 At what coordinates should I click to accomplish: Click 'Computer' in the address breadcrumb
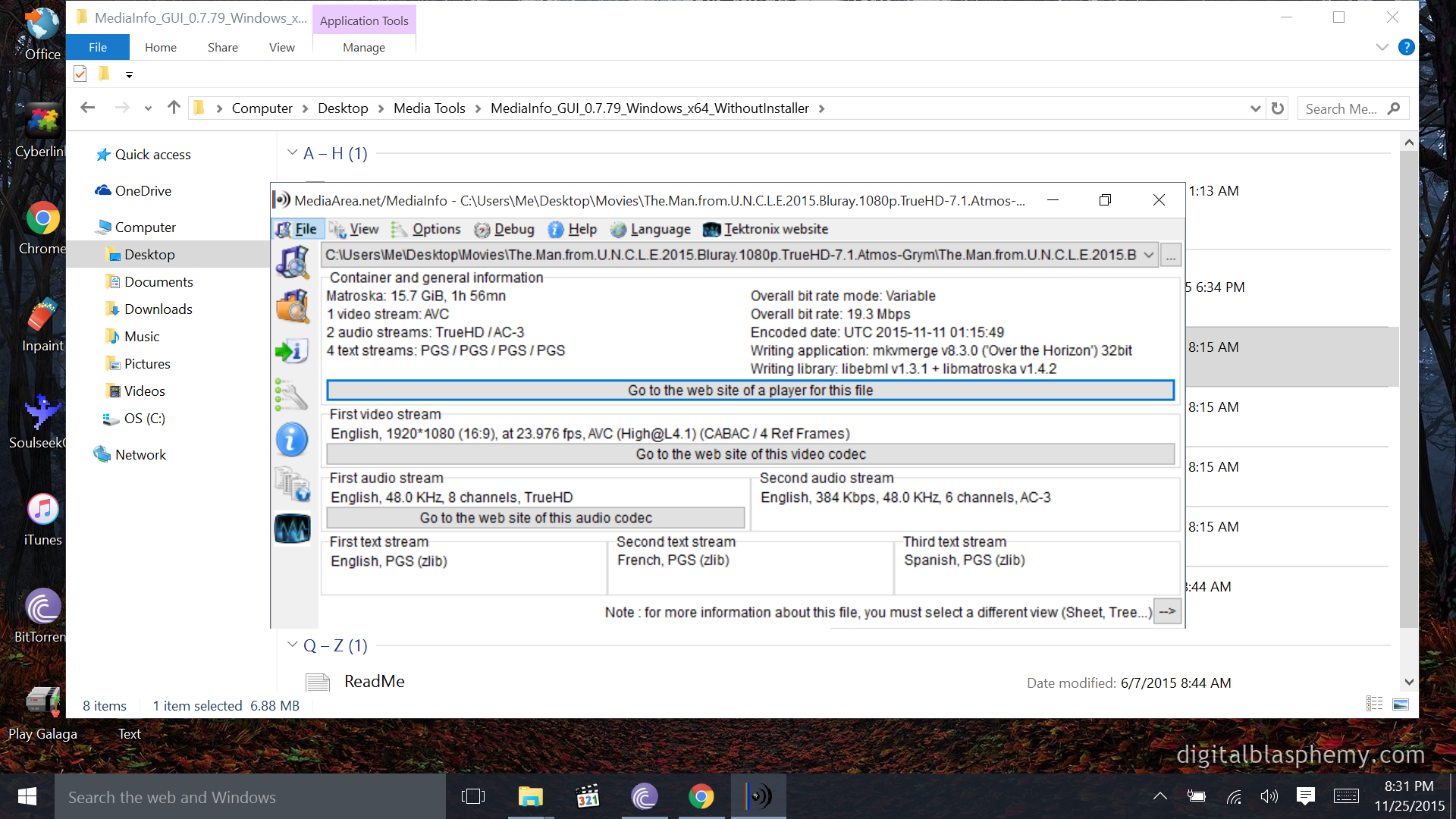pyautogui.click(x=262, y=108)
